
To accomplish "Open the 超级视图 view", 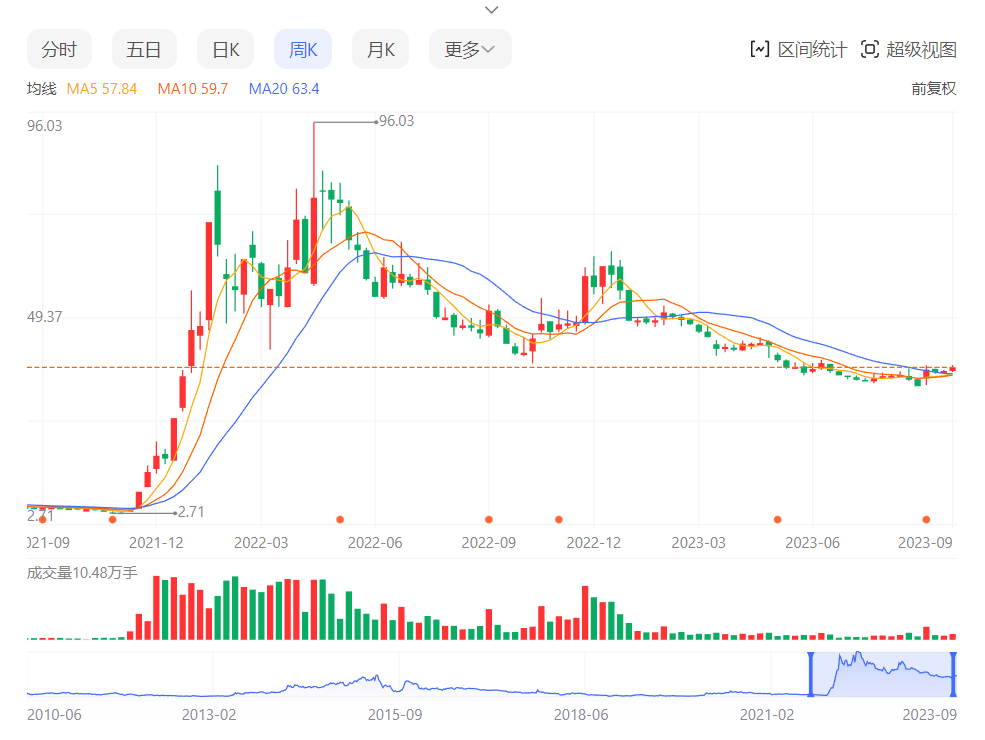I will 908,49.
